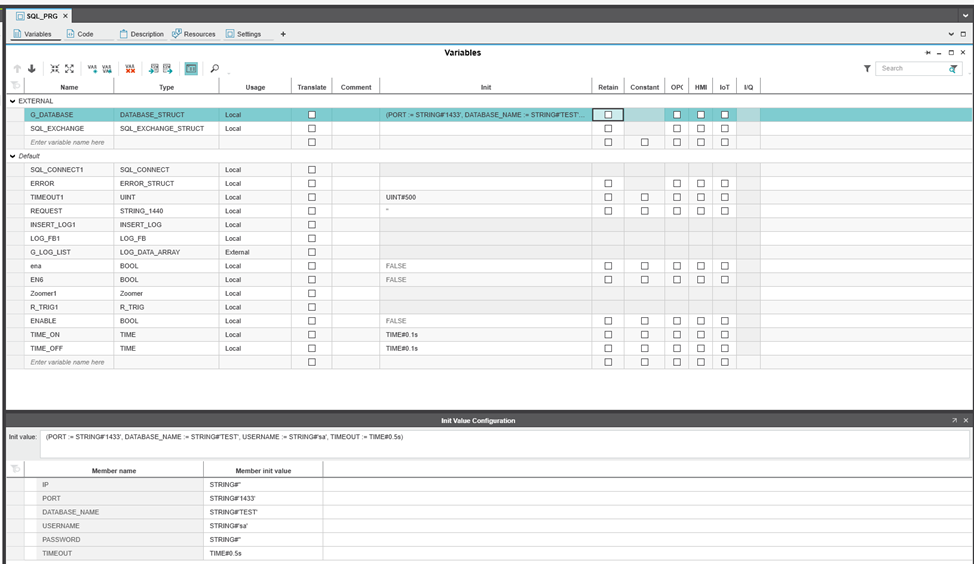Screen dimensions: 974x564
Task: Click the filter funnel icon beside Search
Action: tap(867, 69)
